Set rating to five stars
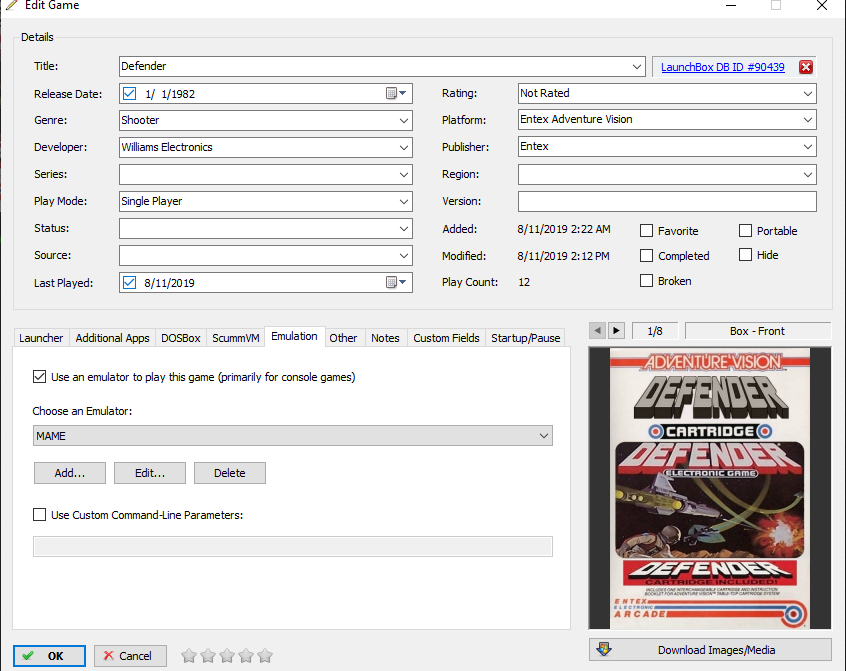Viewport: 846px width, 671px height. 265,656
